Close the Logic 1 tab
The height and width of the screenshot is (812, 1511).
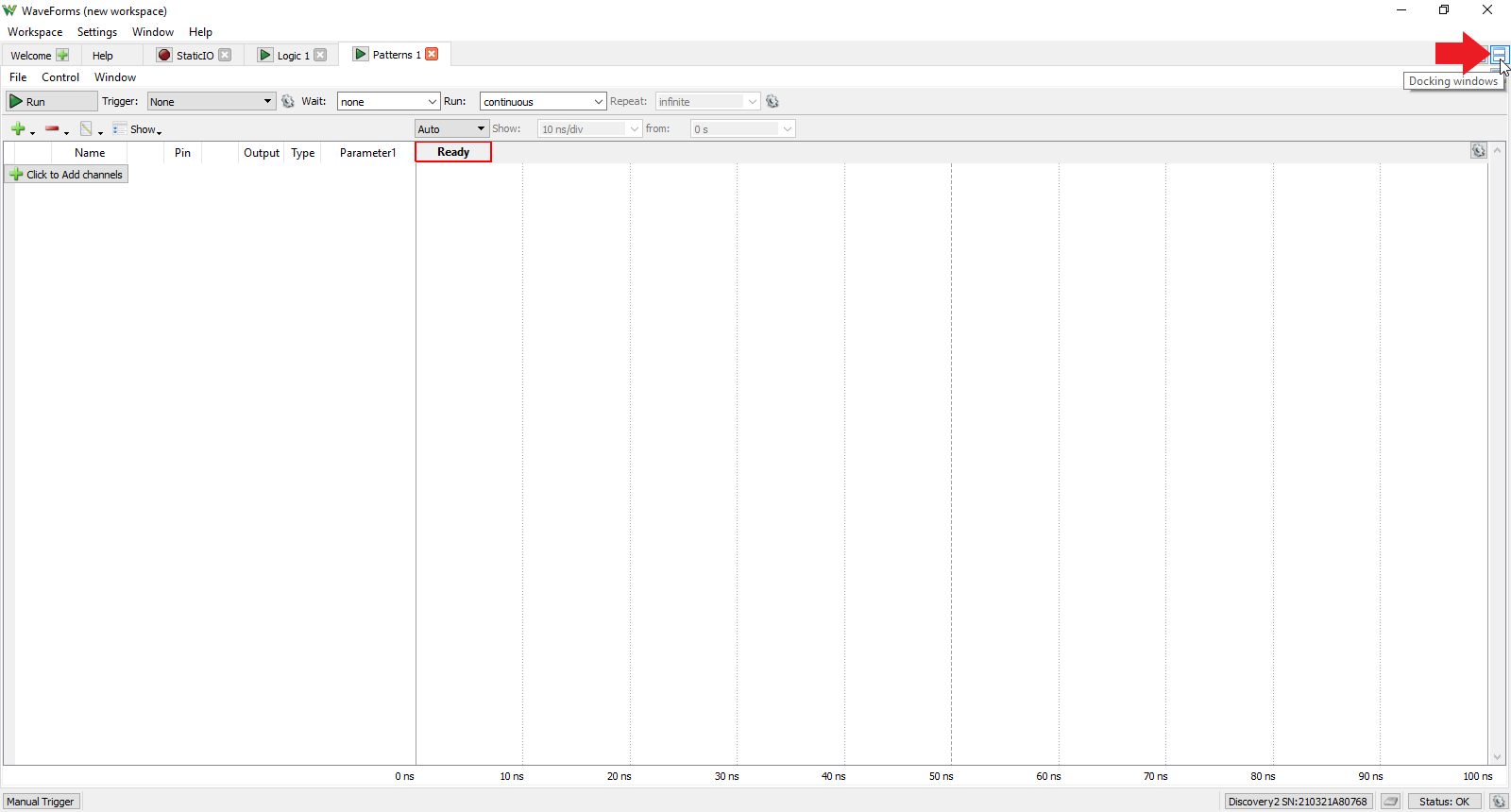click(320, 55)
